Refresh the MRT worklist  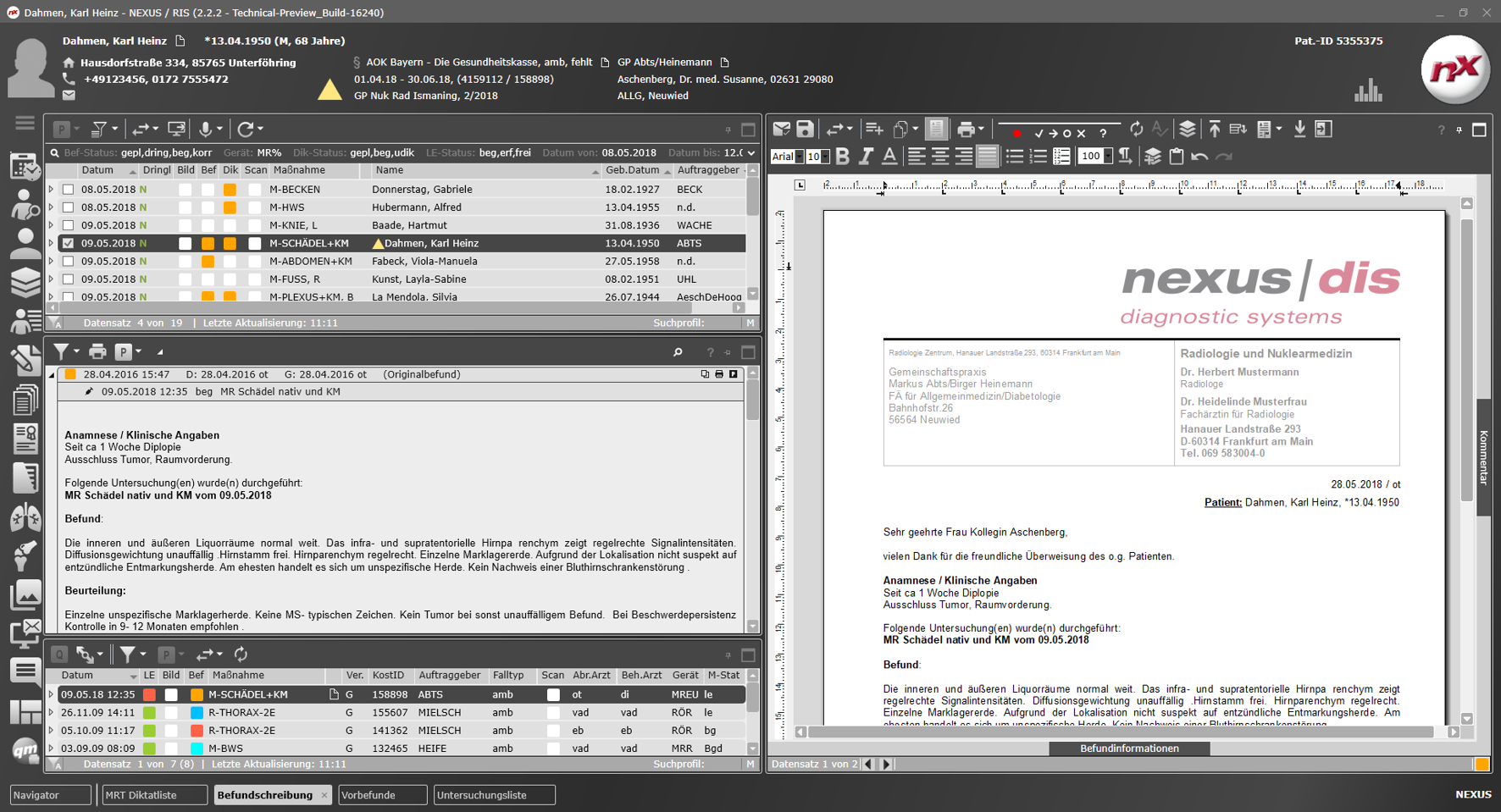point(246,129)
